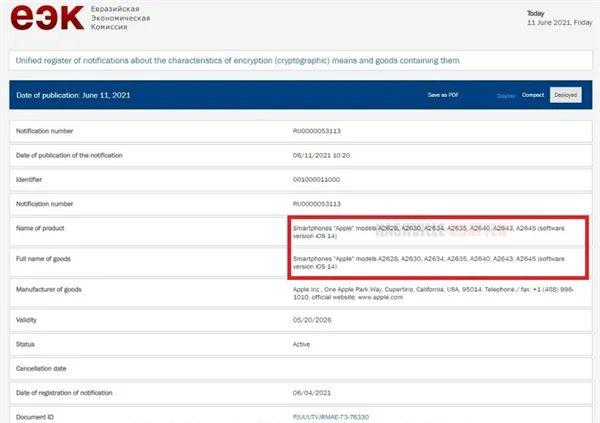Click the EEK logo
Viewport: 600px width, 423px height.
(x=47, y=18)
